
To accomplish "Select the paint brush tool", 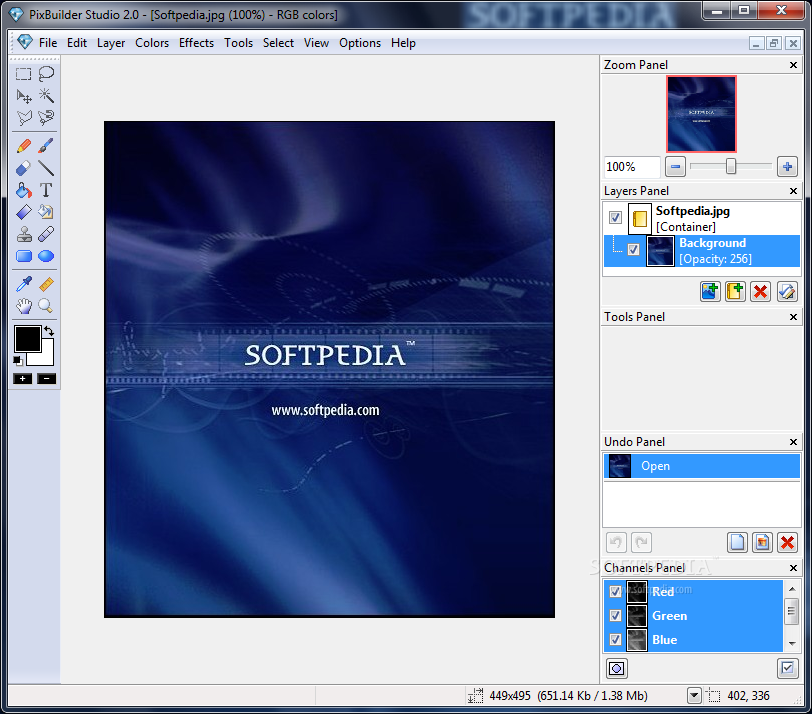I will pyautogui.click(x=46, y=146).
